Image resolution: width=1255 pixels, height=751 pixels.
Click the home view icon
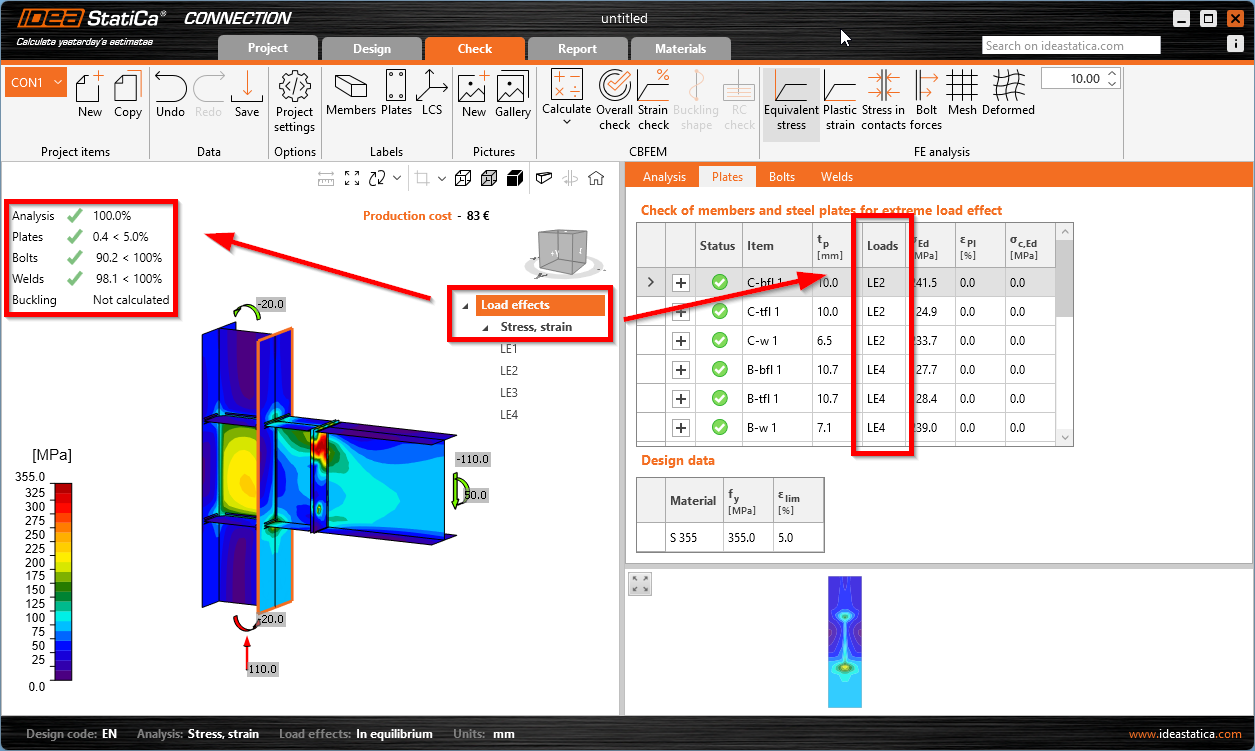(x=596, y=179)
